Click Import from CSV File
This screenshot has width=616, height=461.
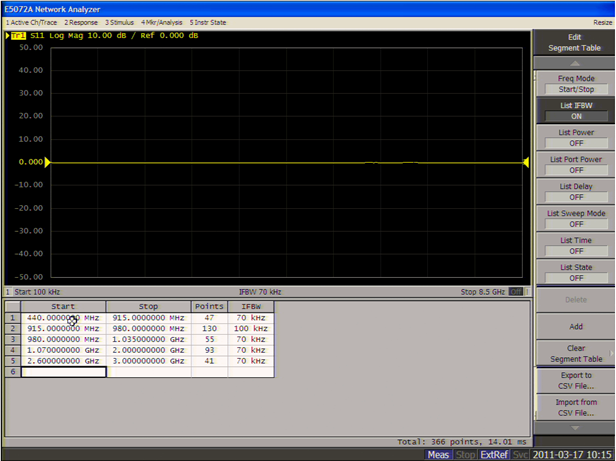click(576, 408)
